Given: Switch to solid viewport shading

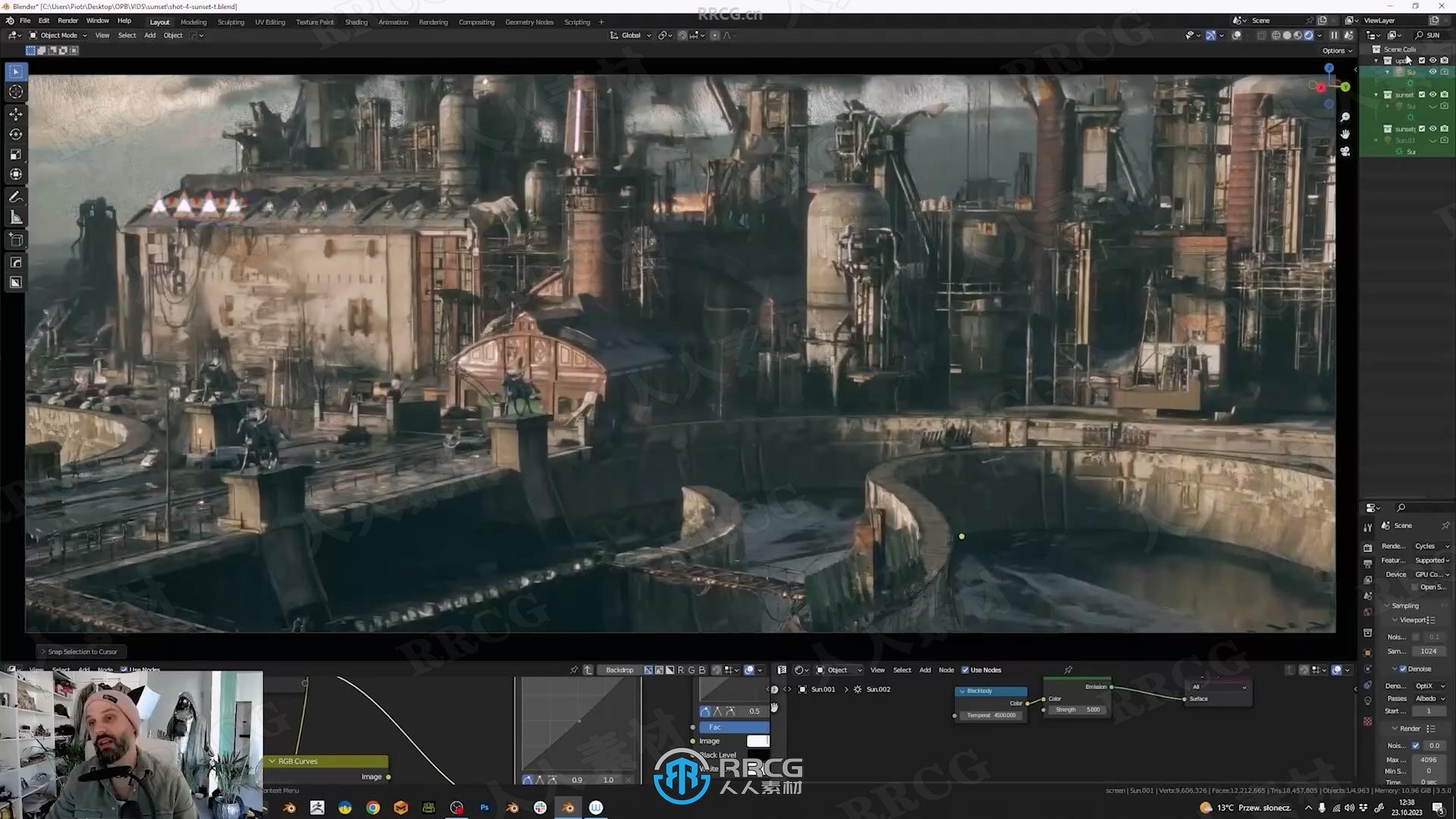Looking at the screenshot, I should [x=1287, y=36].
